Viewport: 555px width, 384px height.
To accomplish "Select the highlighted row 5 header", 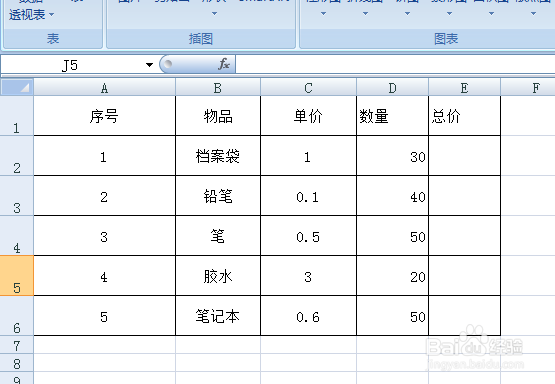I will (17, 276).
